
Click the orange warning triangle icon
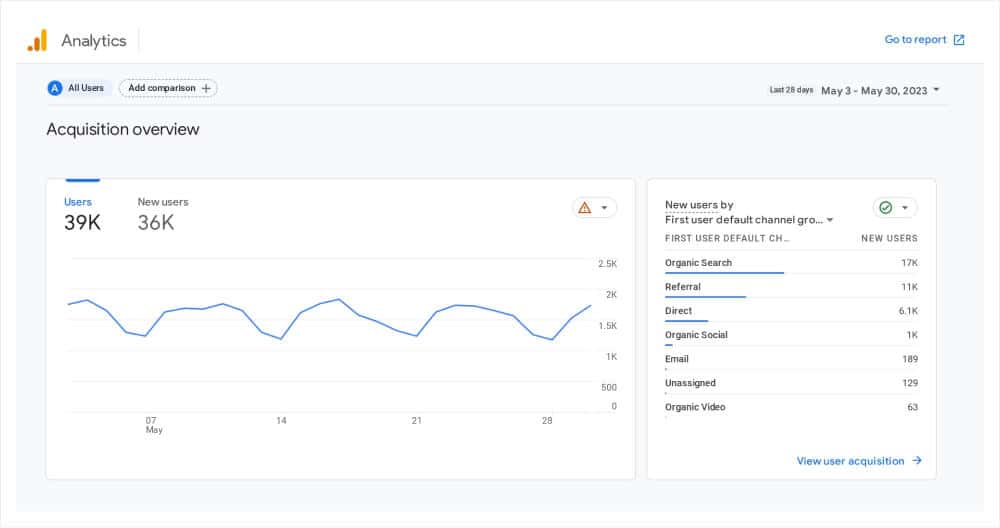point(584,208)
